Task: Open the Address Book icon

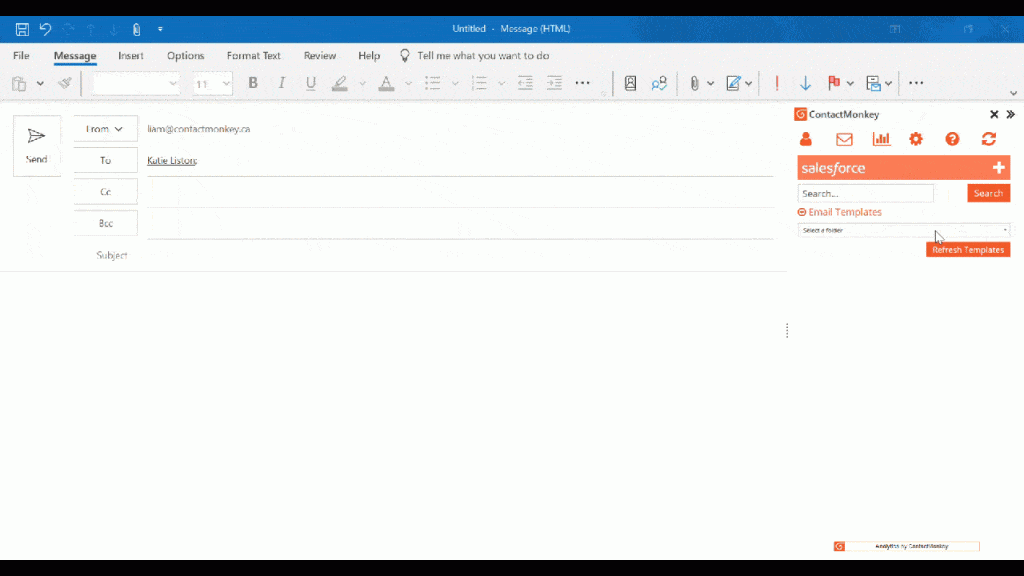Action: pyautogui.click(x=630, y=83)
